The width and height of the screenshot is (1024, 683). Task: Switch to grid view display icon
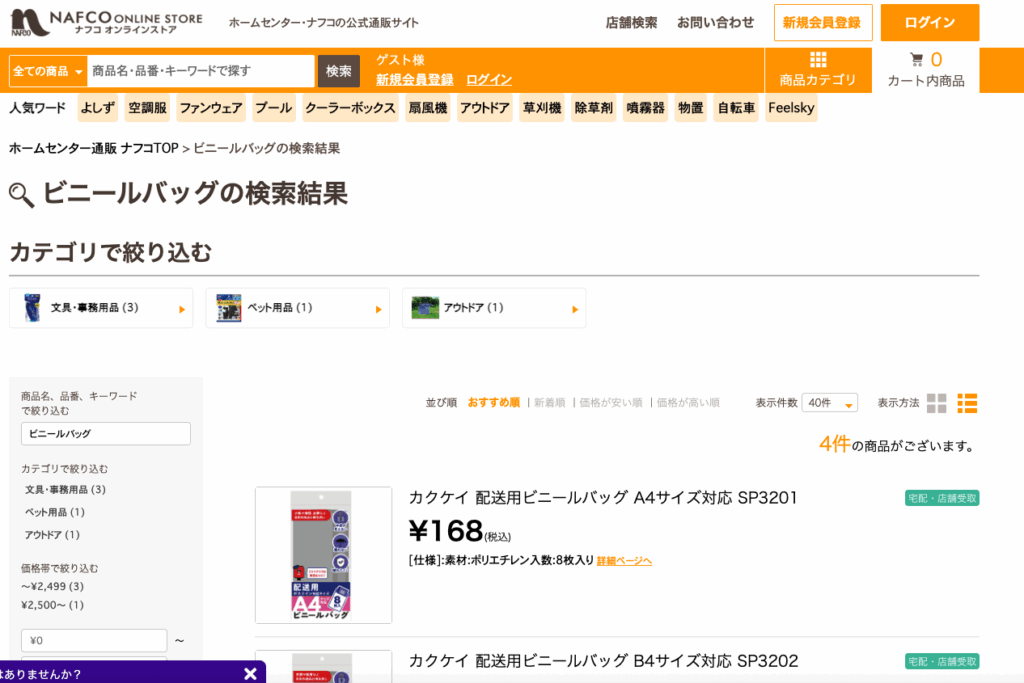pyautogui.click(x=936, y=403)
